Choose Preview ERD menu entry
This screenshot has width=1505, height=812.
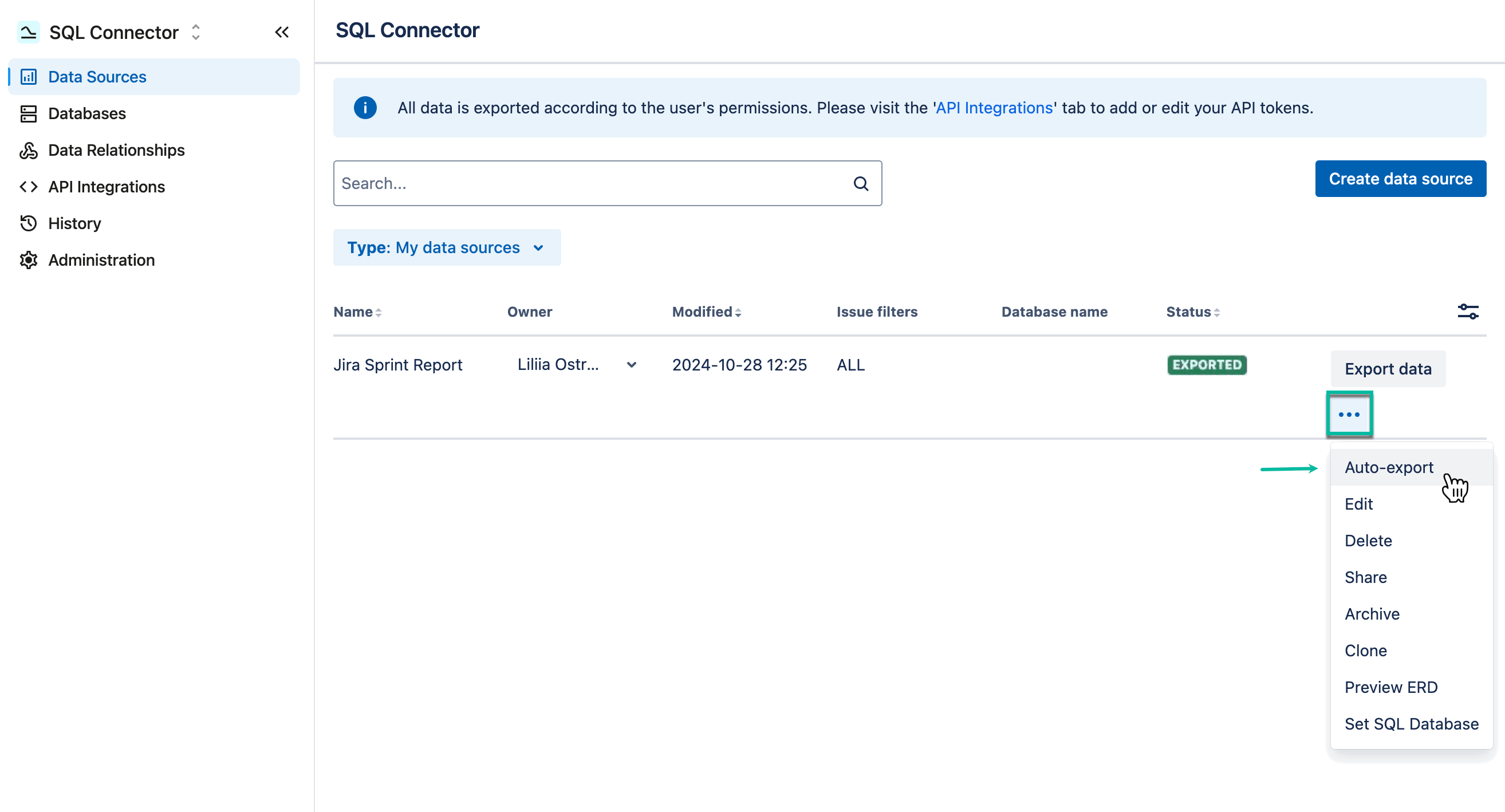click(1392, 687)
